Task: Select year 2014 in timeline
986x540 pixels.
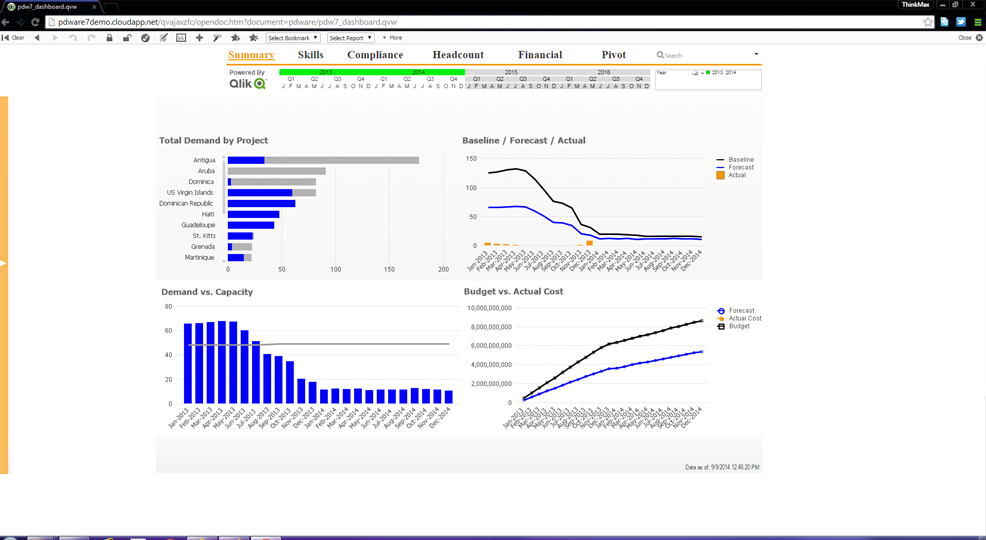Action: point(418,72)
